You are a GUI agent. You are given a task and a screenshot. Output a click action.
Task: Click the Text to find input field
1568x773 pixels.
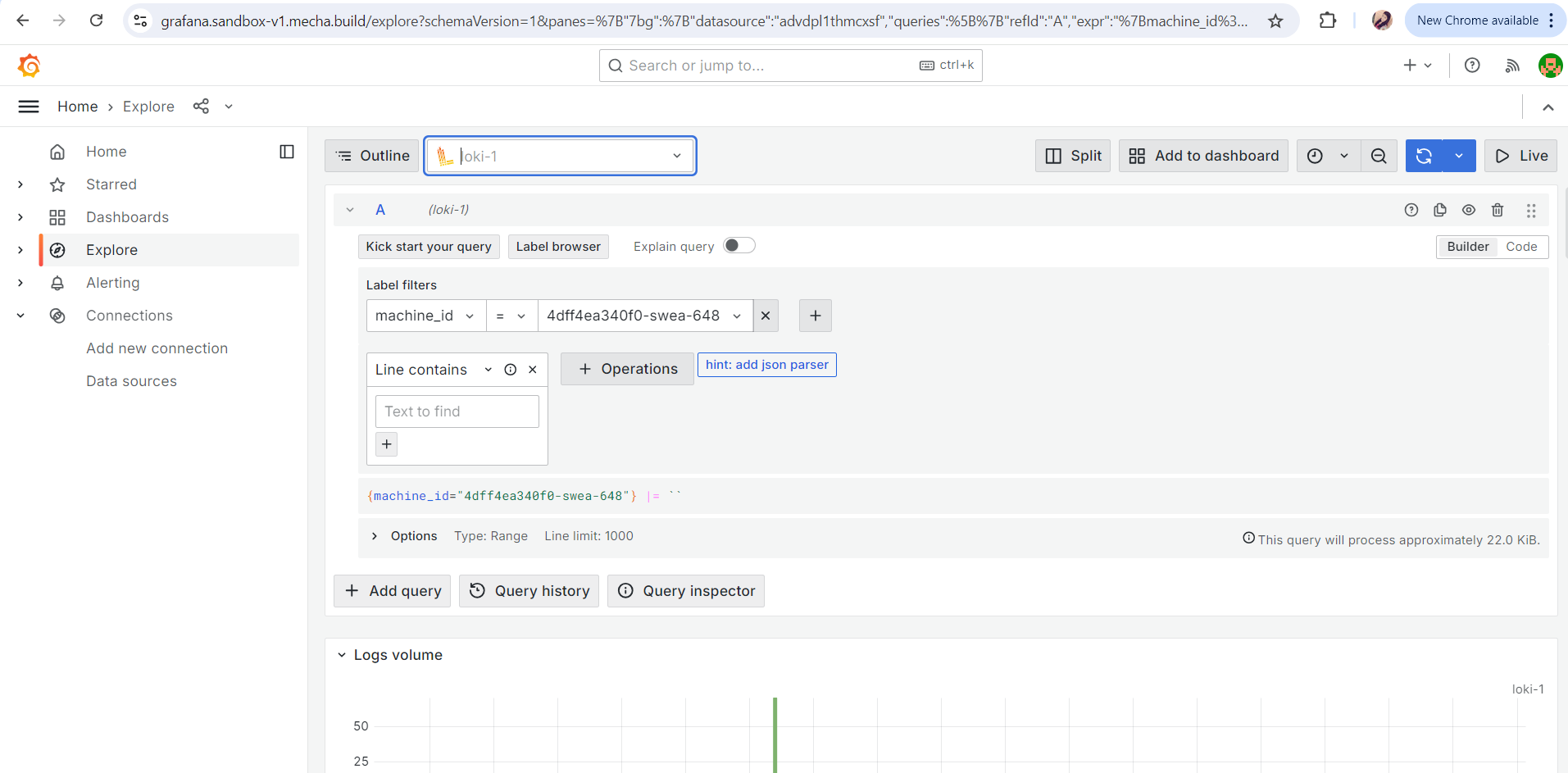457,412
